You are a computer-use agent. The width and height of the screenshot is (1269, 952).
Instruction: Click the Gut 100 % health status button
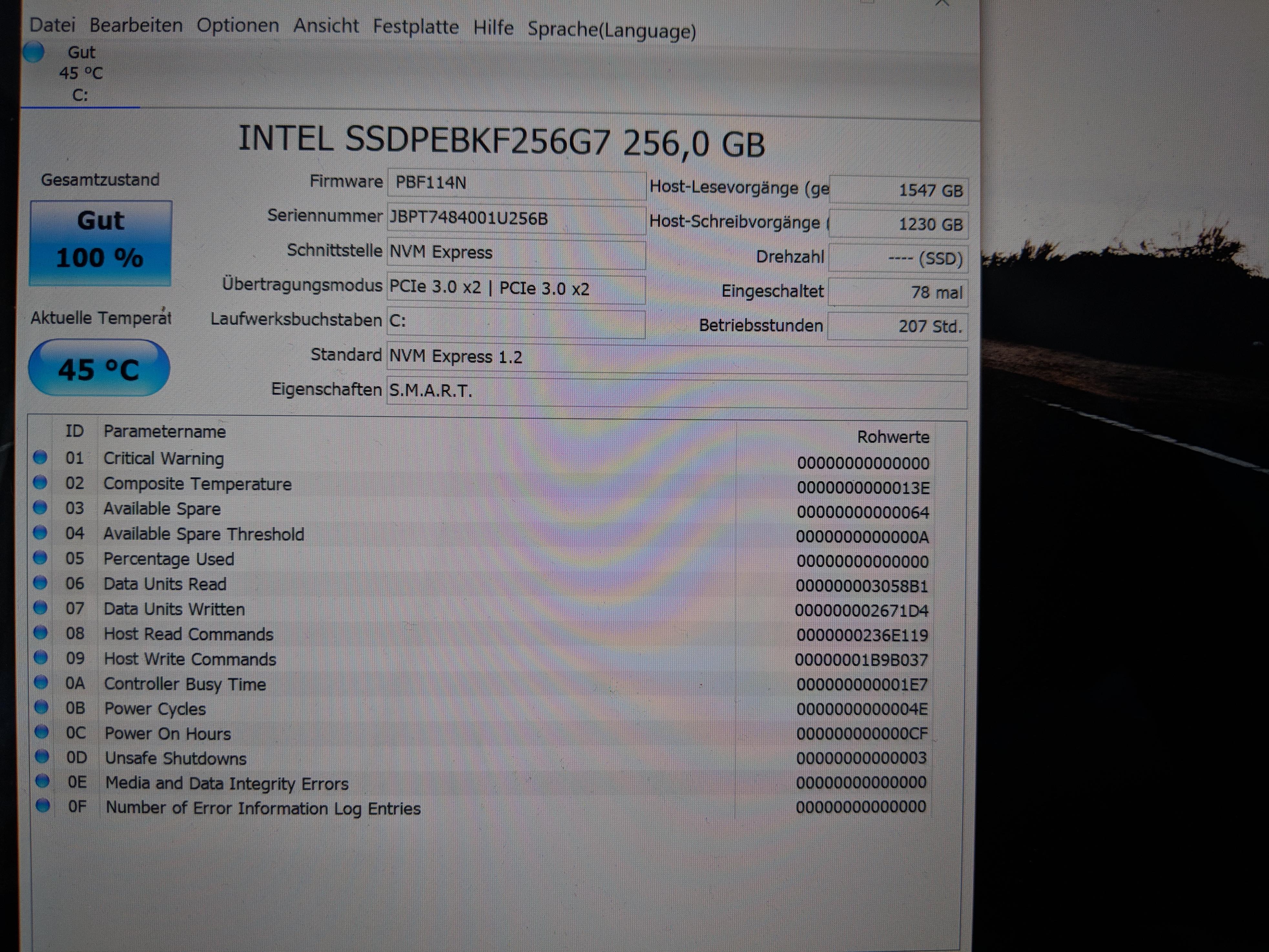point(100,243)
